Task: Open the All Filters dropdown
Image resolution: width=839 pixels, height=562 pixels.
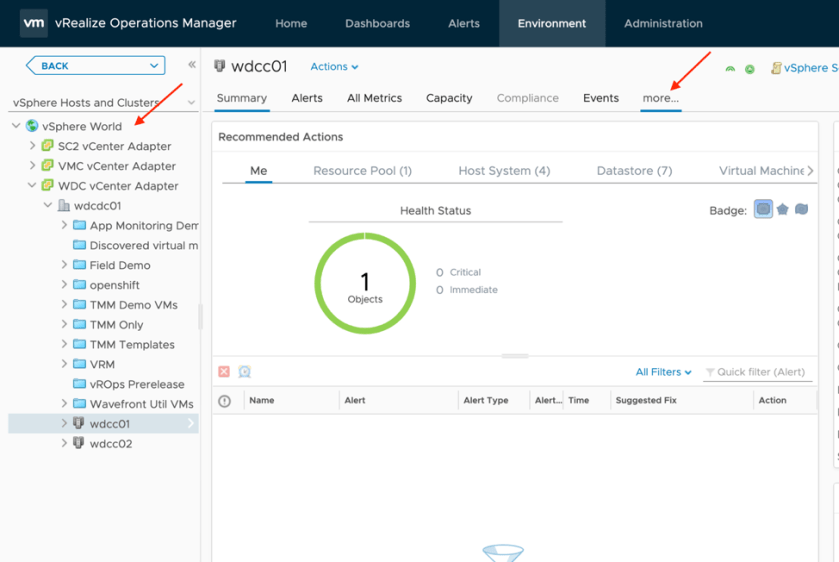Action: point(663,372)
